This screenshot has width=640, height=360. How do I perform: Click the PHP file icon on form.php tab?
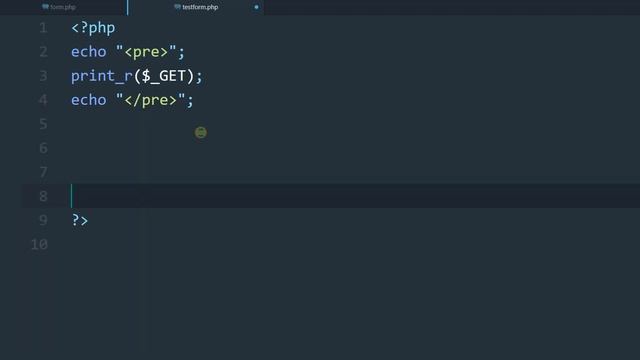tap(45, 7)
